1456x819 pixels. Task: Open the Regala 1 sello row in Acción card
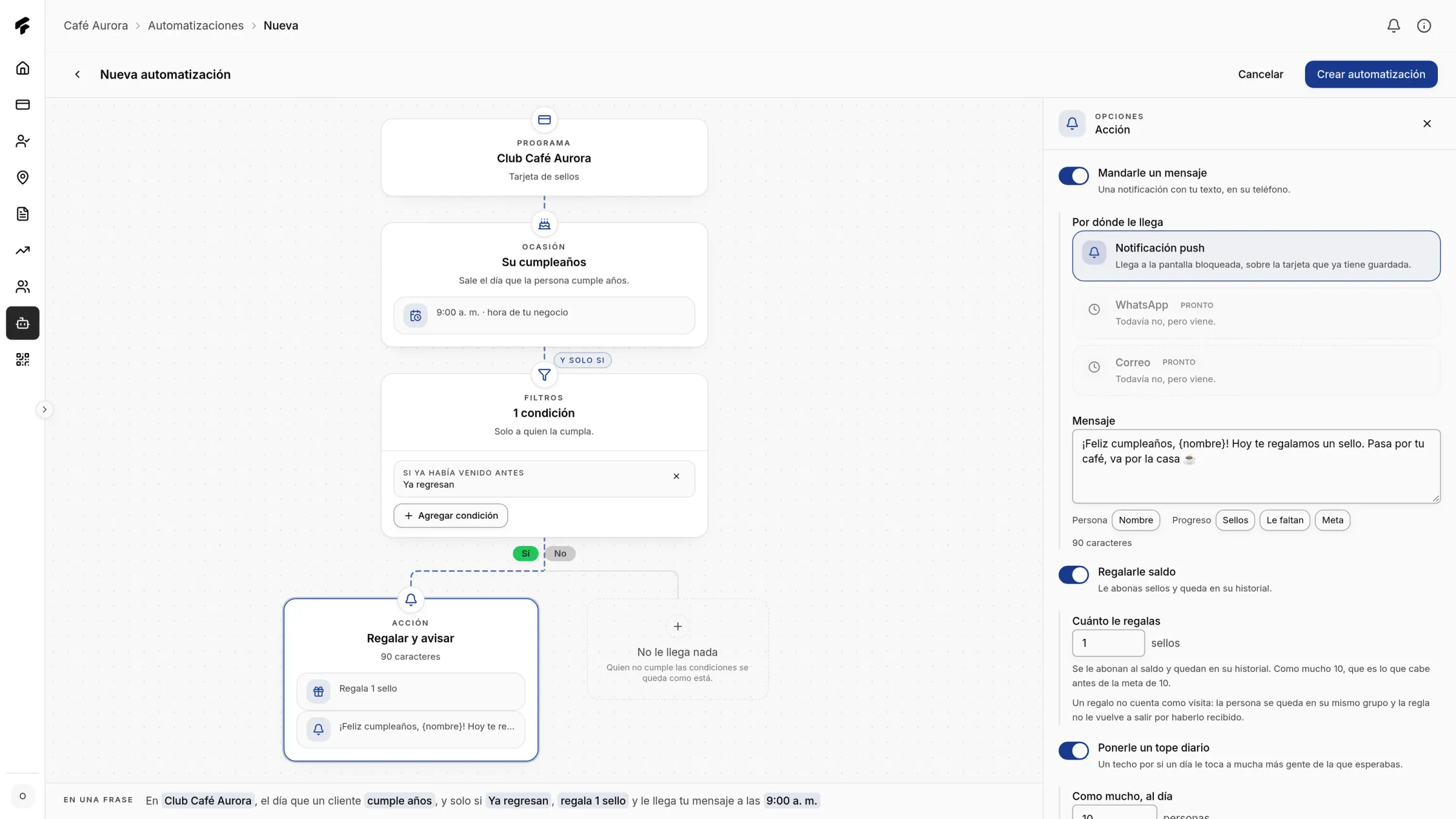point(411,691)
